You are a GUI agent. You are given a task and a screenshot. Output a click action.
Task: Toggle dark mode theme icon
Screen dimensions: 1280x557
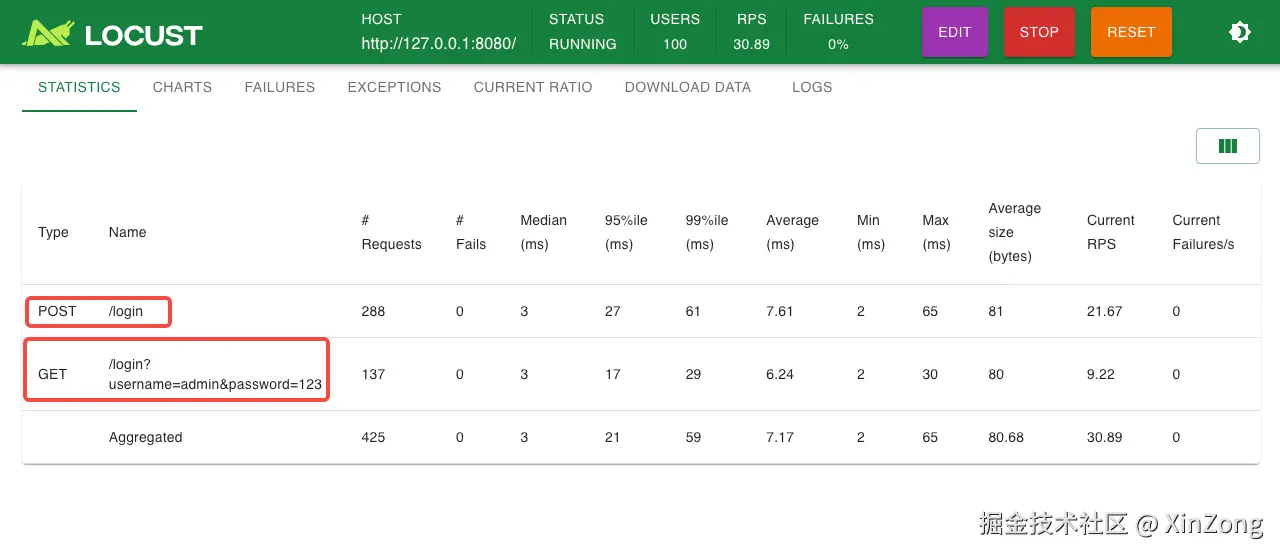(x=1239, y=32)
